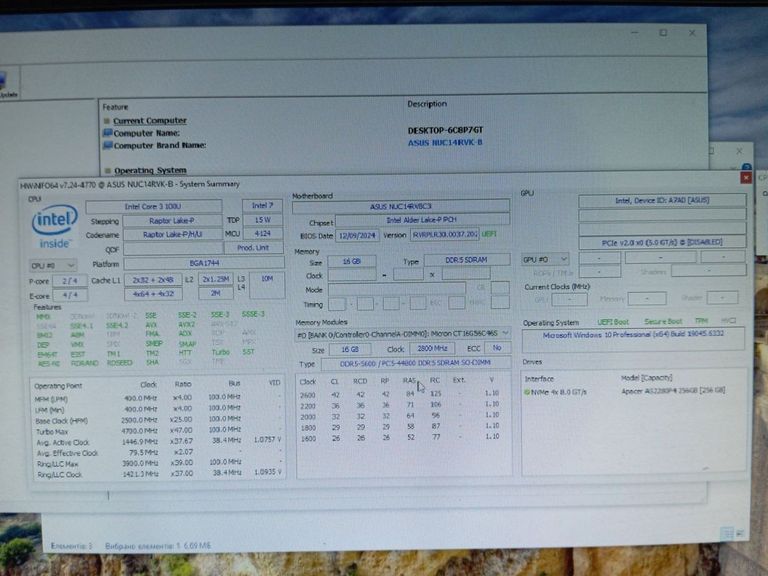Click the ASUS NUC14RVK-B brand name link
The height and width of the screenshot is (576, 768).
(x=445, y=143)
